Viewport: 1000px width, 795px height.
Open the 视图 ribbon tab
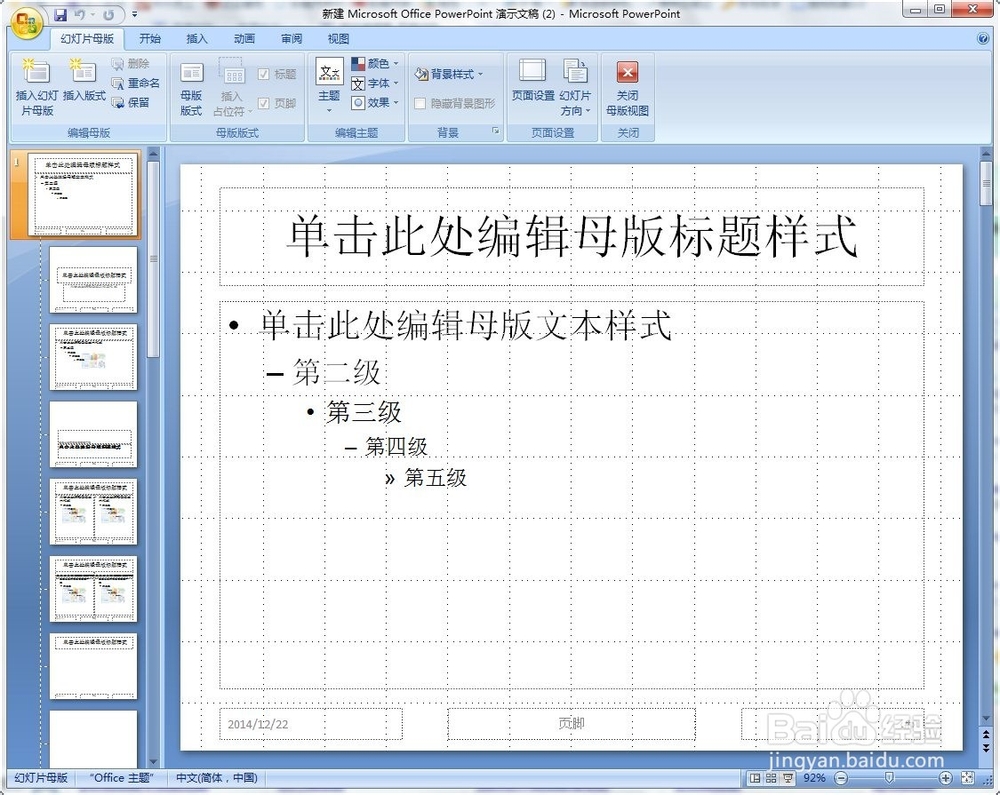pyautogui.click(x=337, y=38)
